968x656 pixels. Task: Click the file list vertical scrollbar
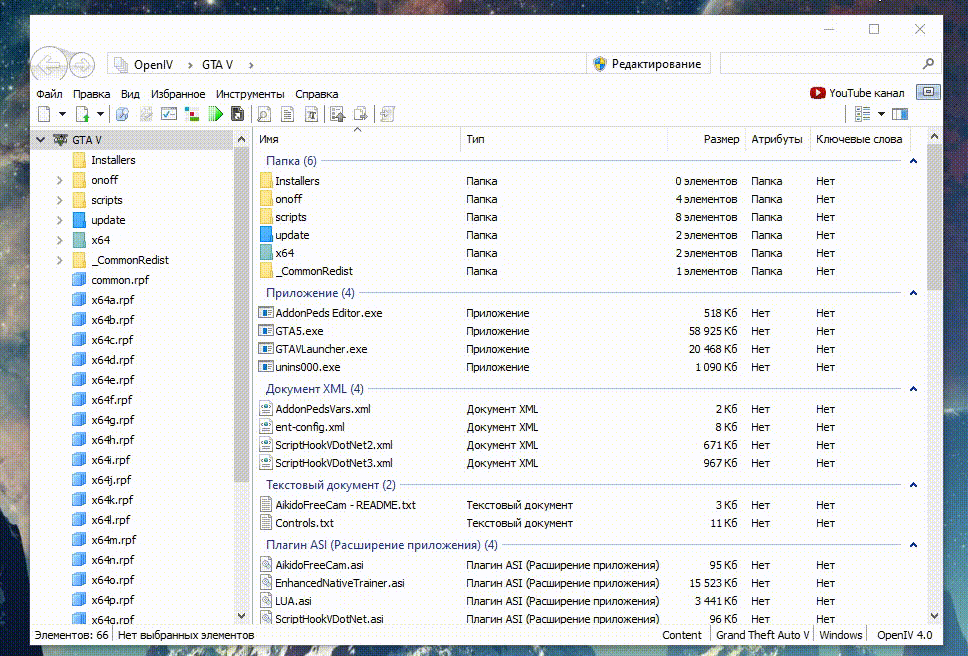(934, 300)
